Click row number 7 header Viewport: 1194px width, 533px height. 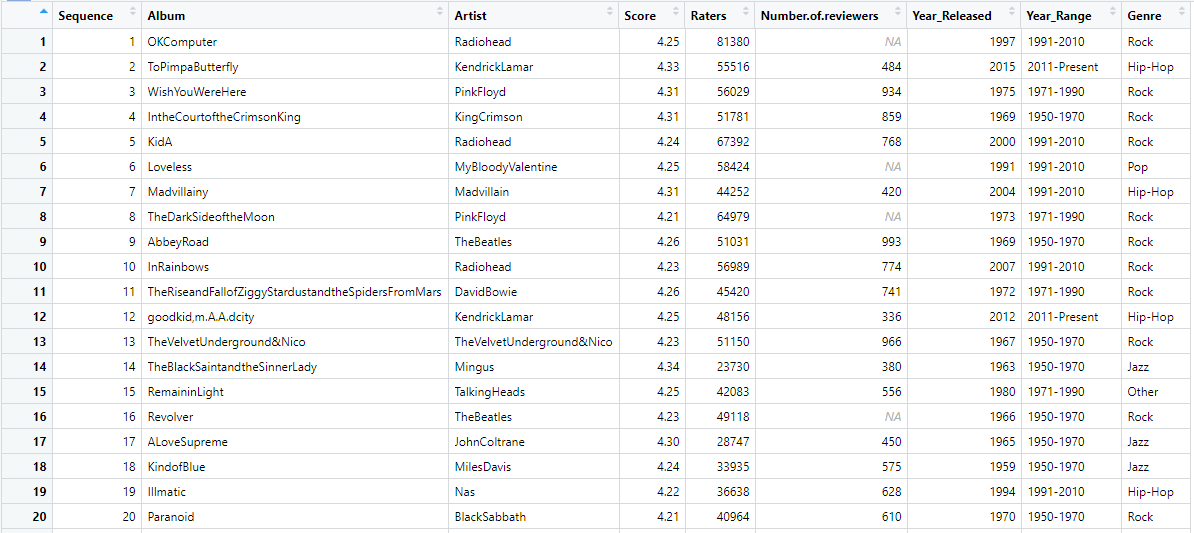[x=27, y=192]
